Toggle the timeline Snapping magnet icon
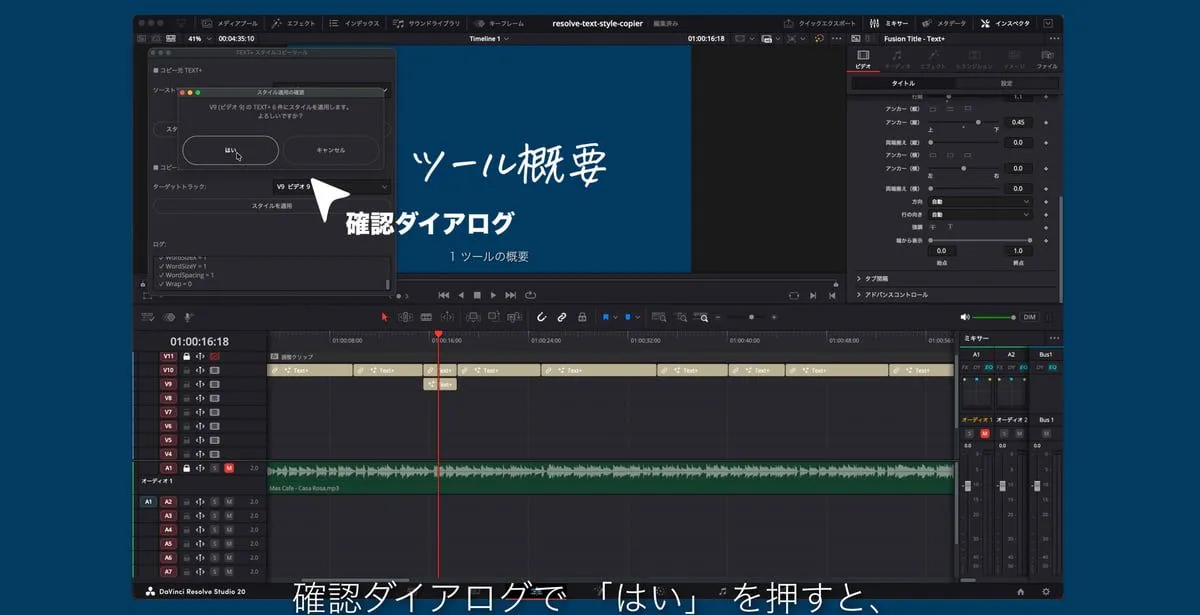 [541, 317]
